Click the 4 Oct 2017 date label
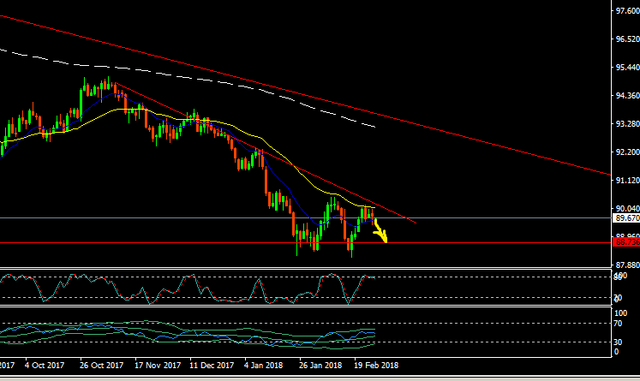The width and height of the screenshot is (640, 381). coord(44,365)
